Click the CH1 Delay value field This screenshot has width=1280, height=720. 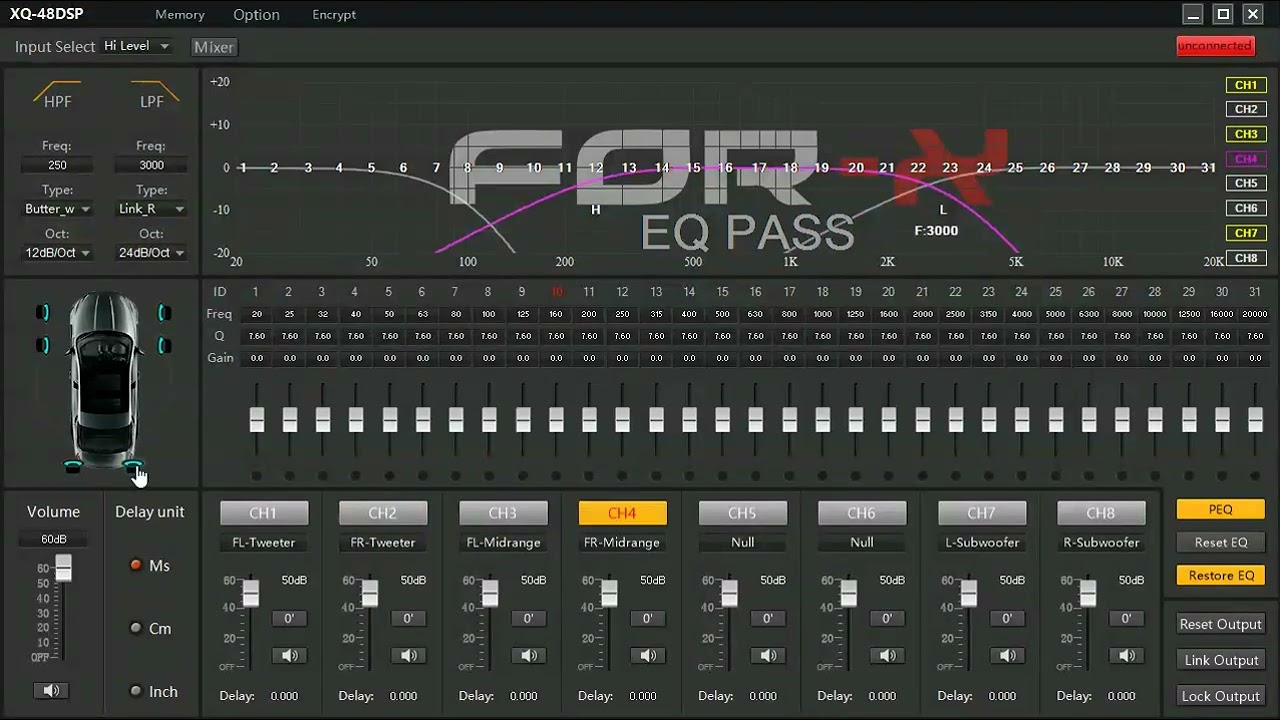click(x=284, y=696)
